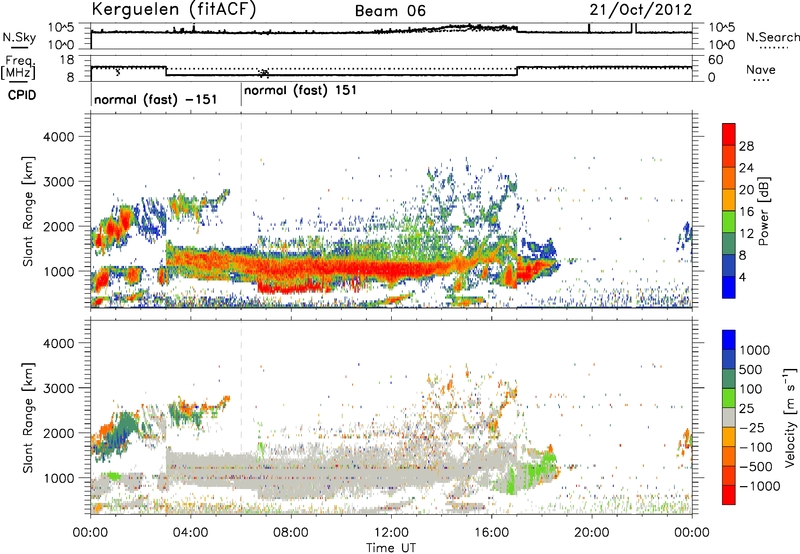Click the "Power [dB]" colorbar title

[763, 211]
